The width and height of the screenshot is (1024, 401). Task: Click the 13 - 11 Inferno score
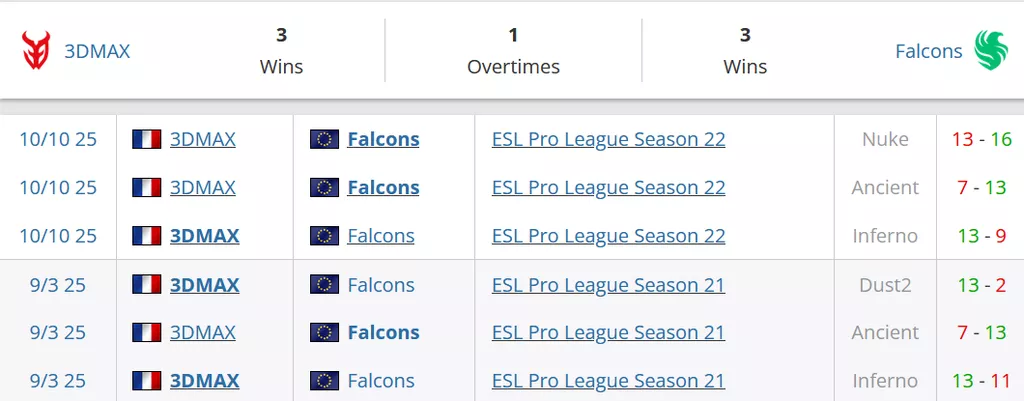point(982,381)
